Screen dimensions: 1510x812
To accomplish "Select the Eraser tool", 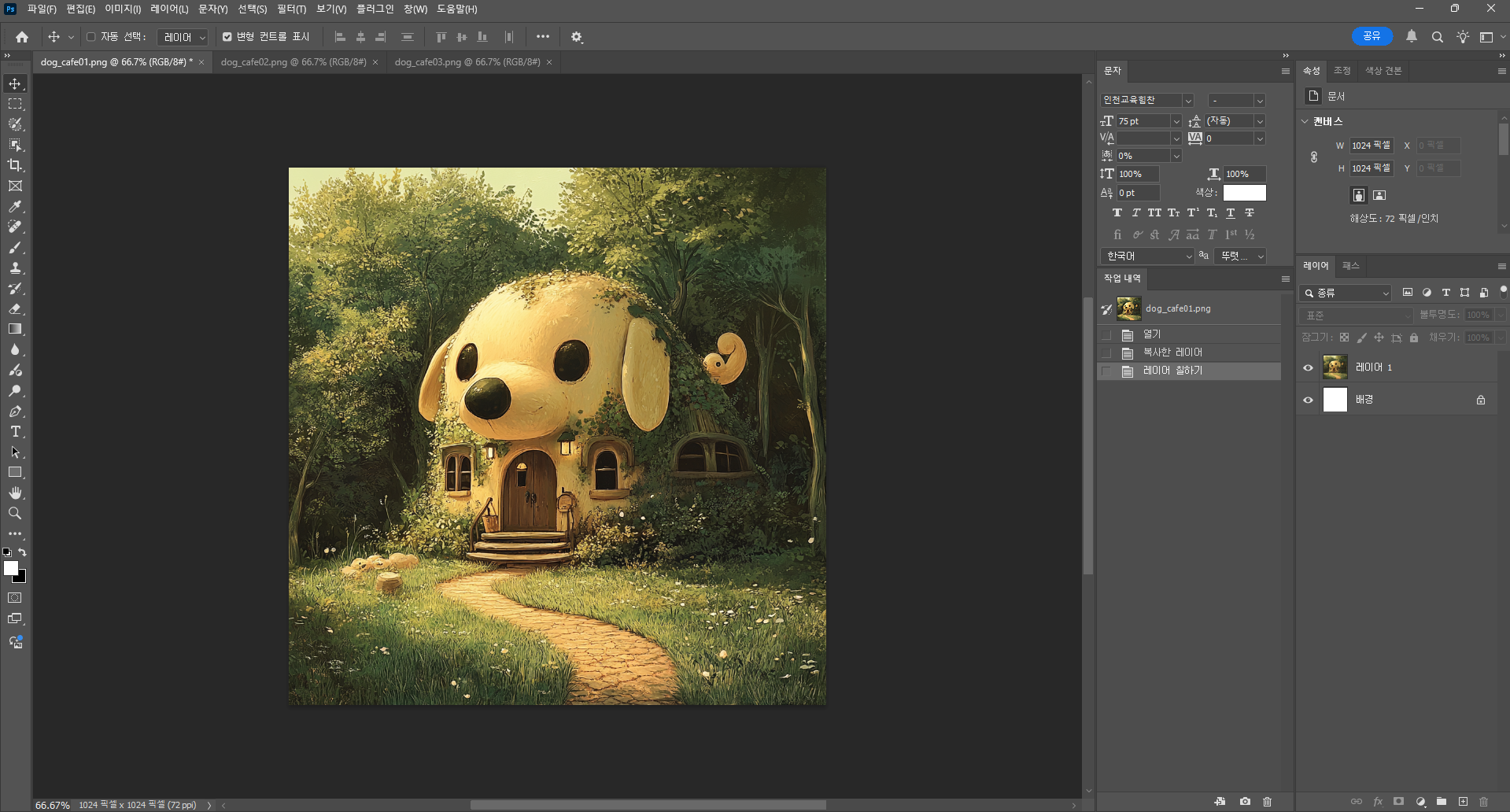I will pyautogui.click(x=15, y=308).
